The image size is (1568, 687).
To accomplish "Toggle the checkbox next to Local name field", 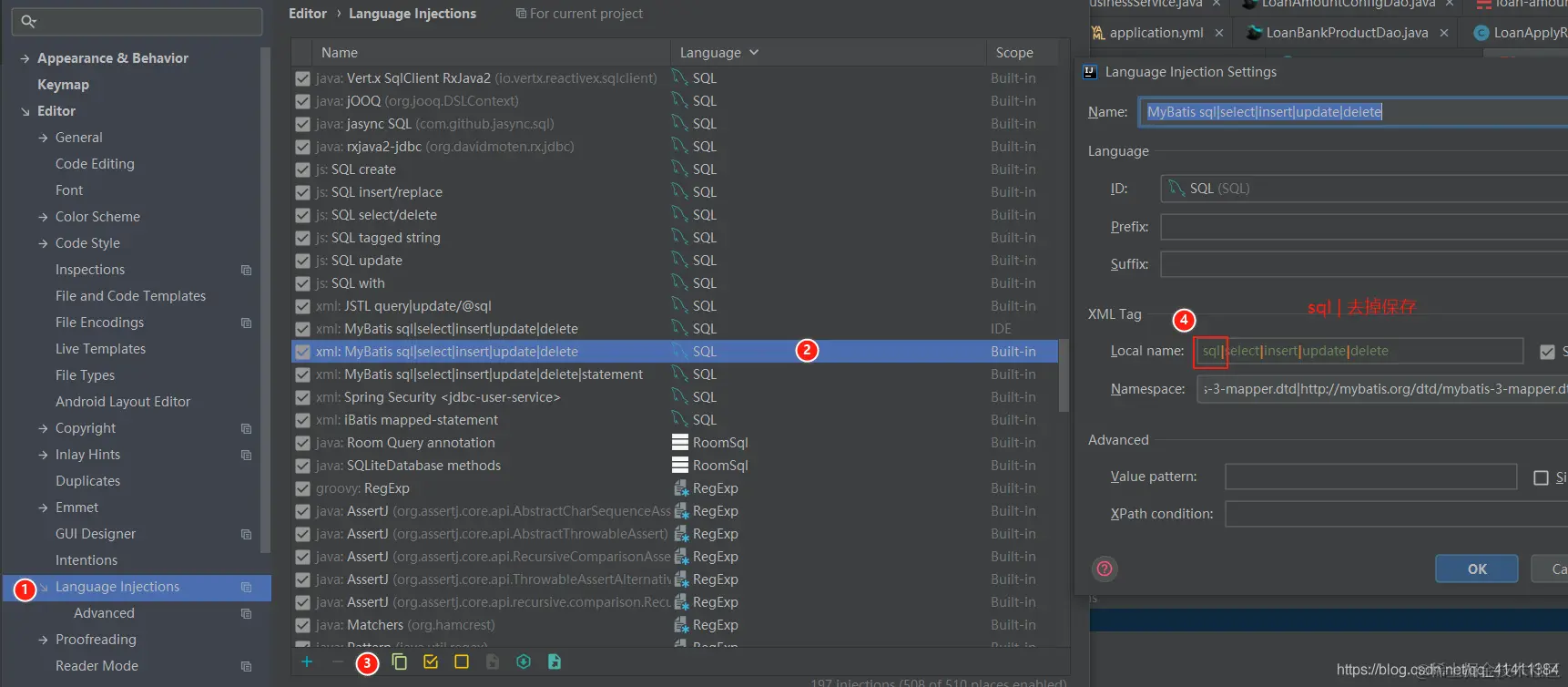I will click(x=1547, y=352).
